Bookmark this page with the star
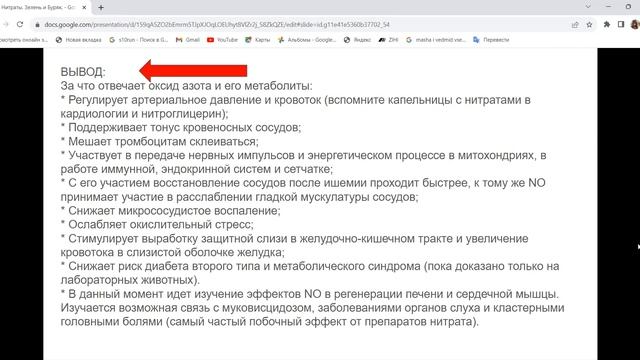Viewport: 640px width, 360px height. [589, 25]
